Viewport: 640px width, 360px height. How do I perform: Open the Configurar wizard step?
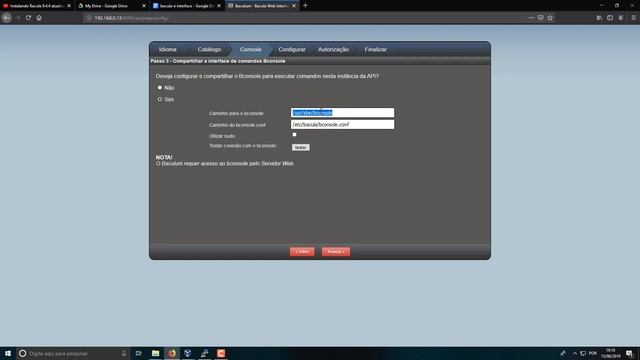pos(292,49)
